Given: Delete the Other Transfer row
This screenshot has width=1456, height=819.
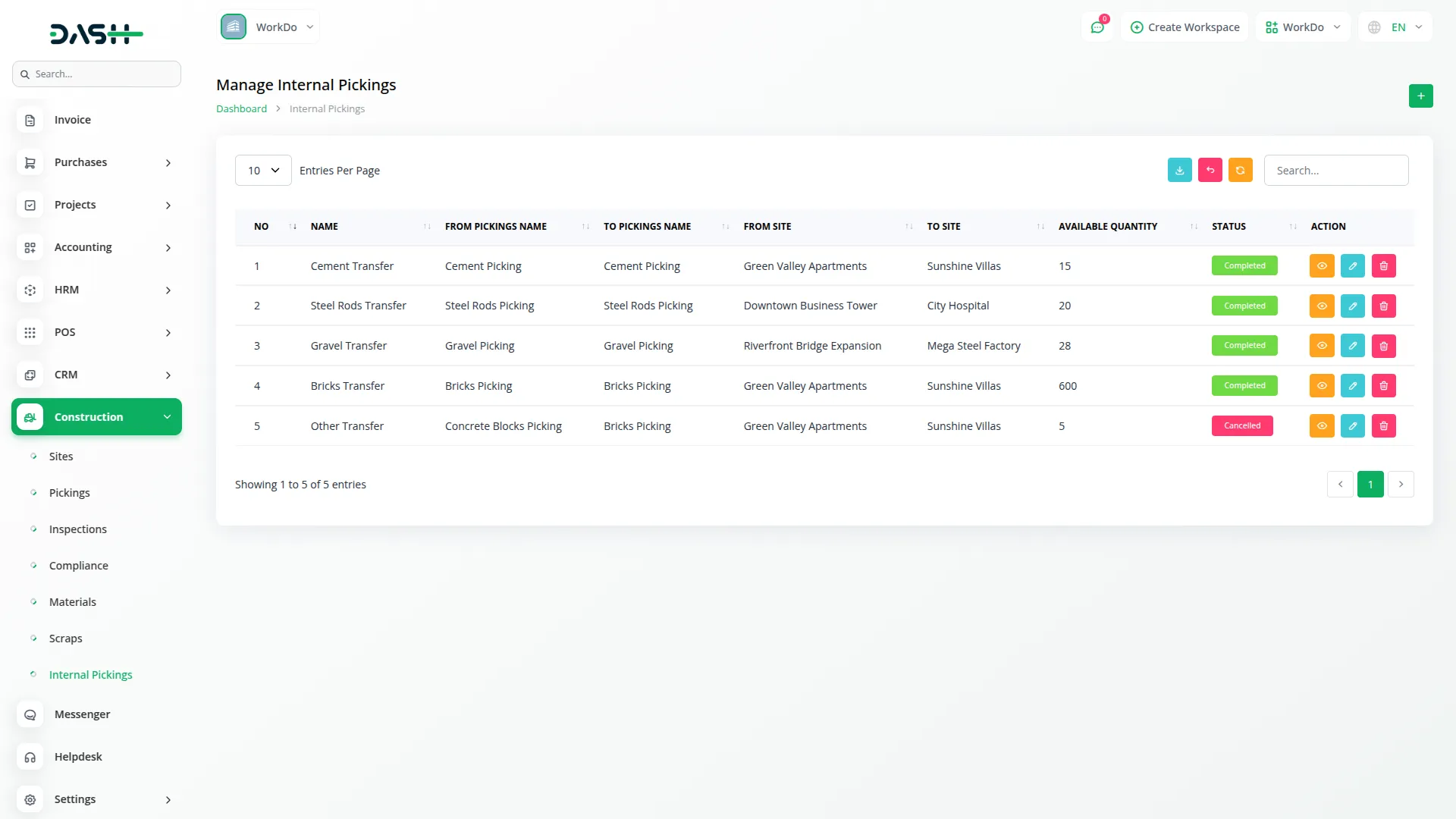Looking at the screenshot, I should point(1383,426).
